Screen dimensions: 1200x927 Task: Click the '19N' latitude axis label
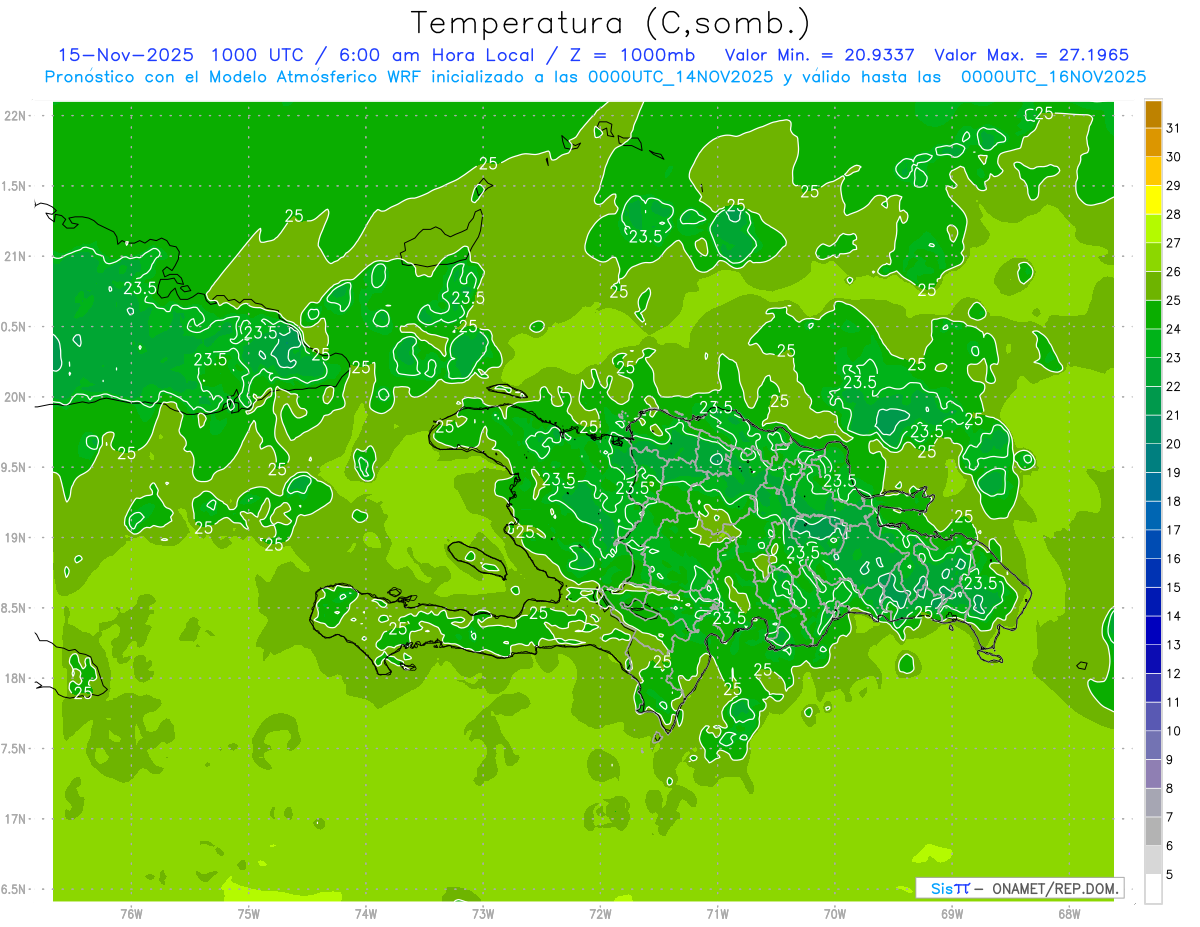click(x=16, y=538)
